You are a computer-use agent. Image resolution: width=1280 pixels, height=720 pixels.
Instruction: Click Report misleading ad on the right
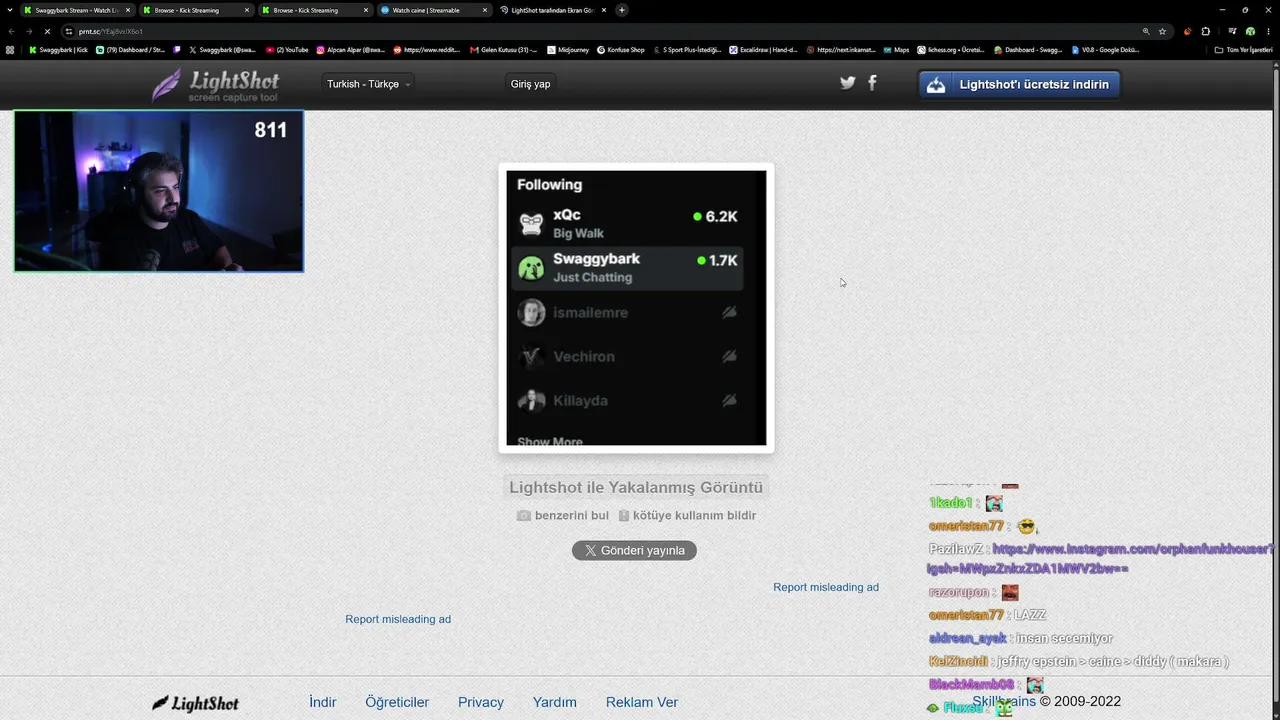tap(826, 587)
